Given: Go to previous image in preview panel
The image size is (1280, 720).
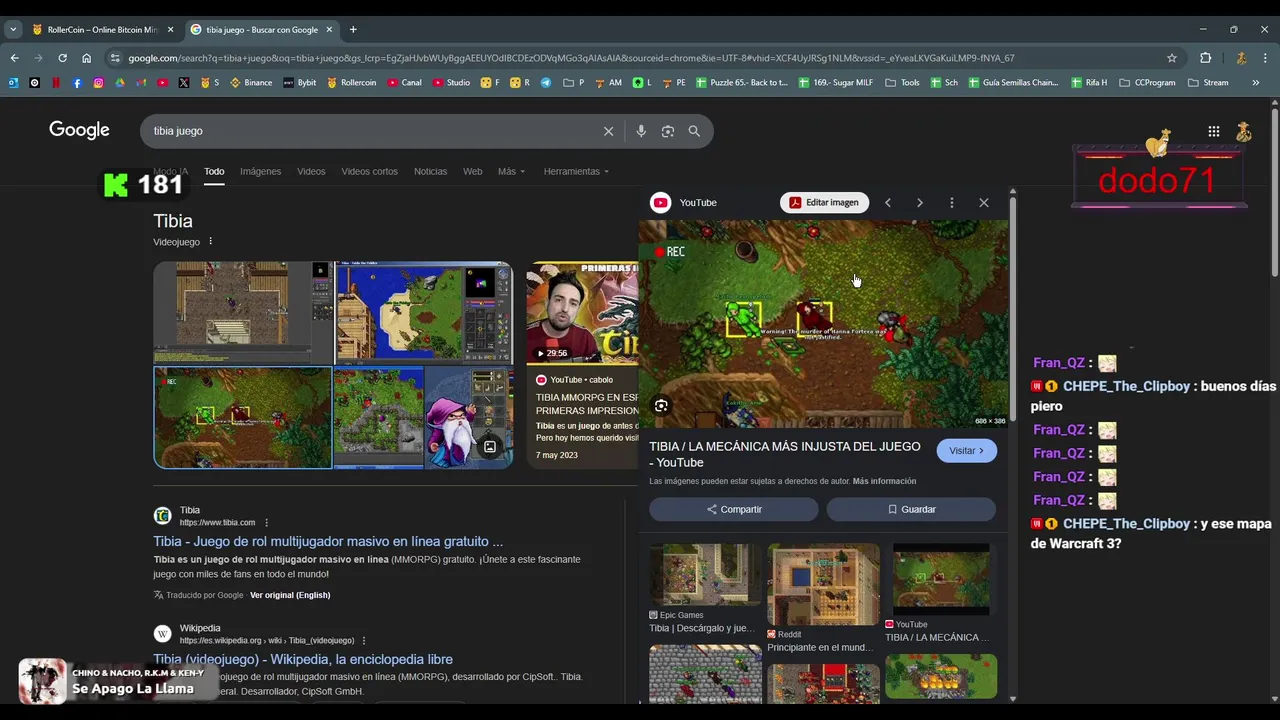Looking at the screenshot, I should point(887,203).
